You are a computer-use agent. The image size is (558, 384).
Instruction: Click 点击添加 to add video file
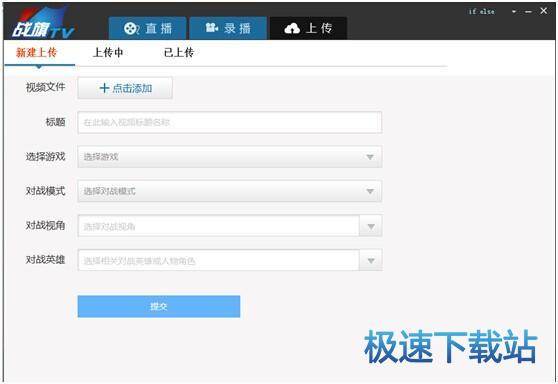pyautogui.click(x=125, y=88)
